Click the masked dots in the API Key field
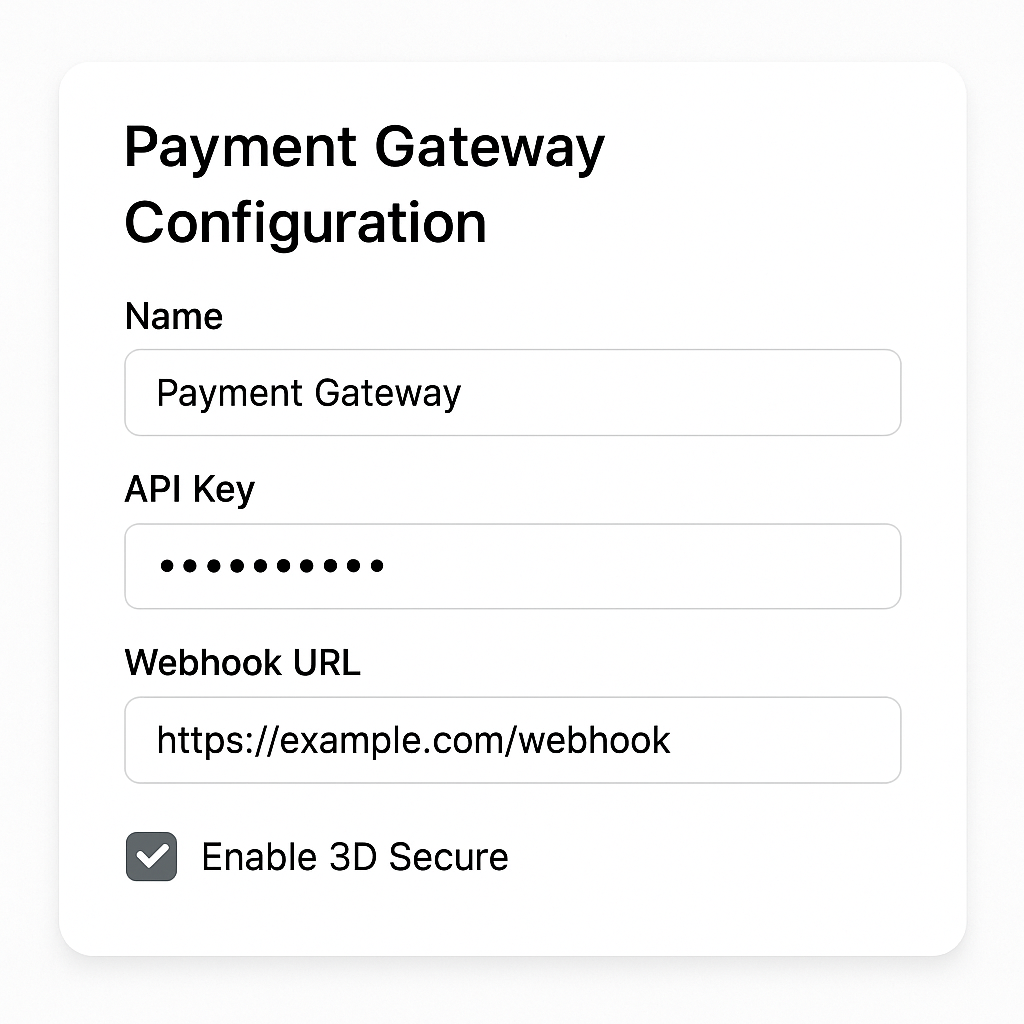1024x1024 pixels. (x=272, y=566)
